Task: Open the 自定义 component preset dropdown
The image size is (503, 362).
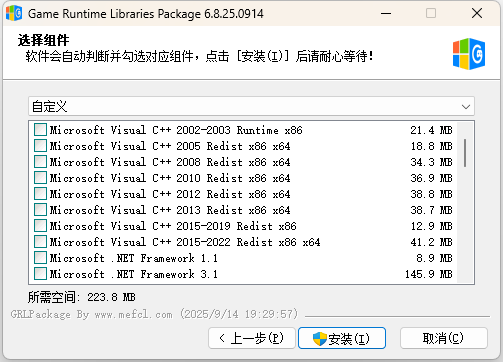Action: click(251, 106)
